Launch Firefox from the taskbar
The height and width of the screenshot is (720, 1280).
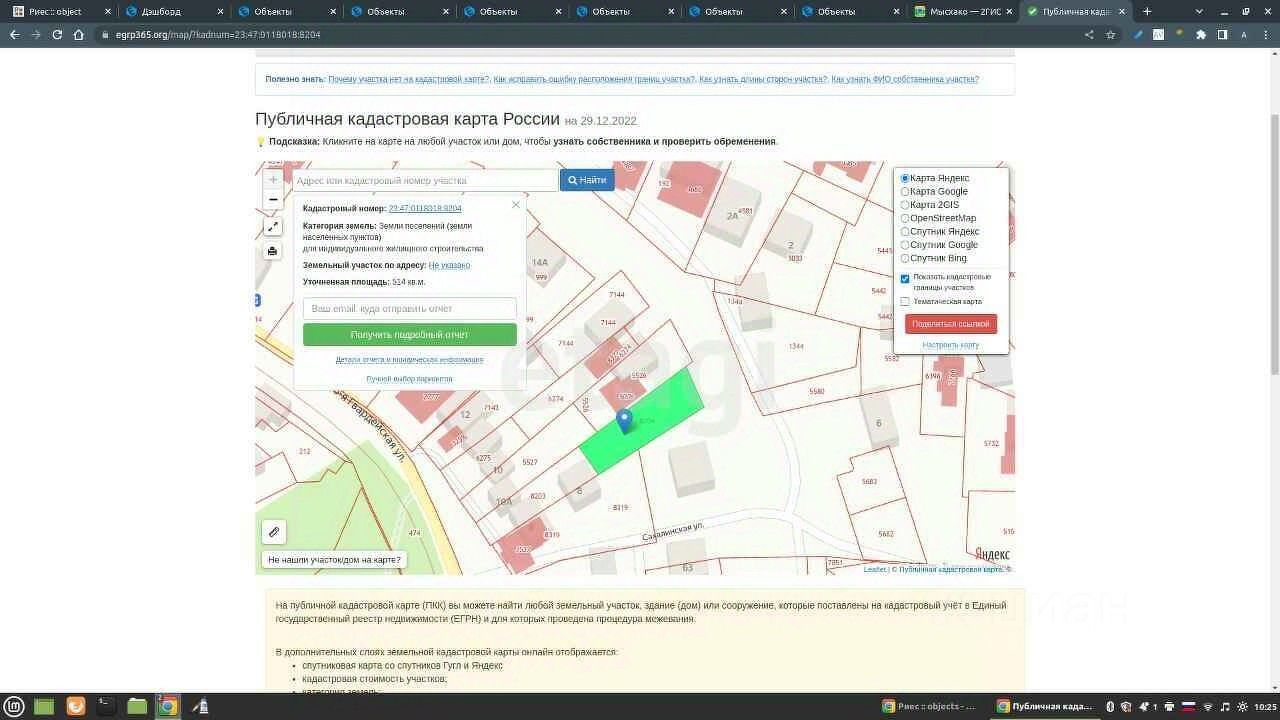[75, 706]
